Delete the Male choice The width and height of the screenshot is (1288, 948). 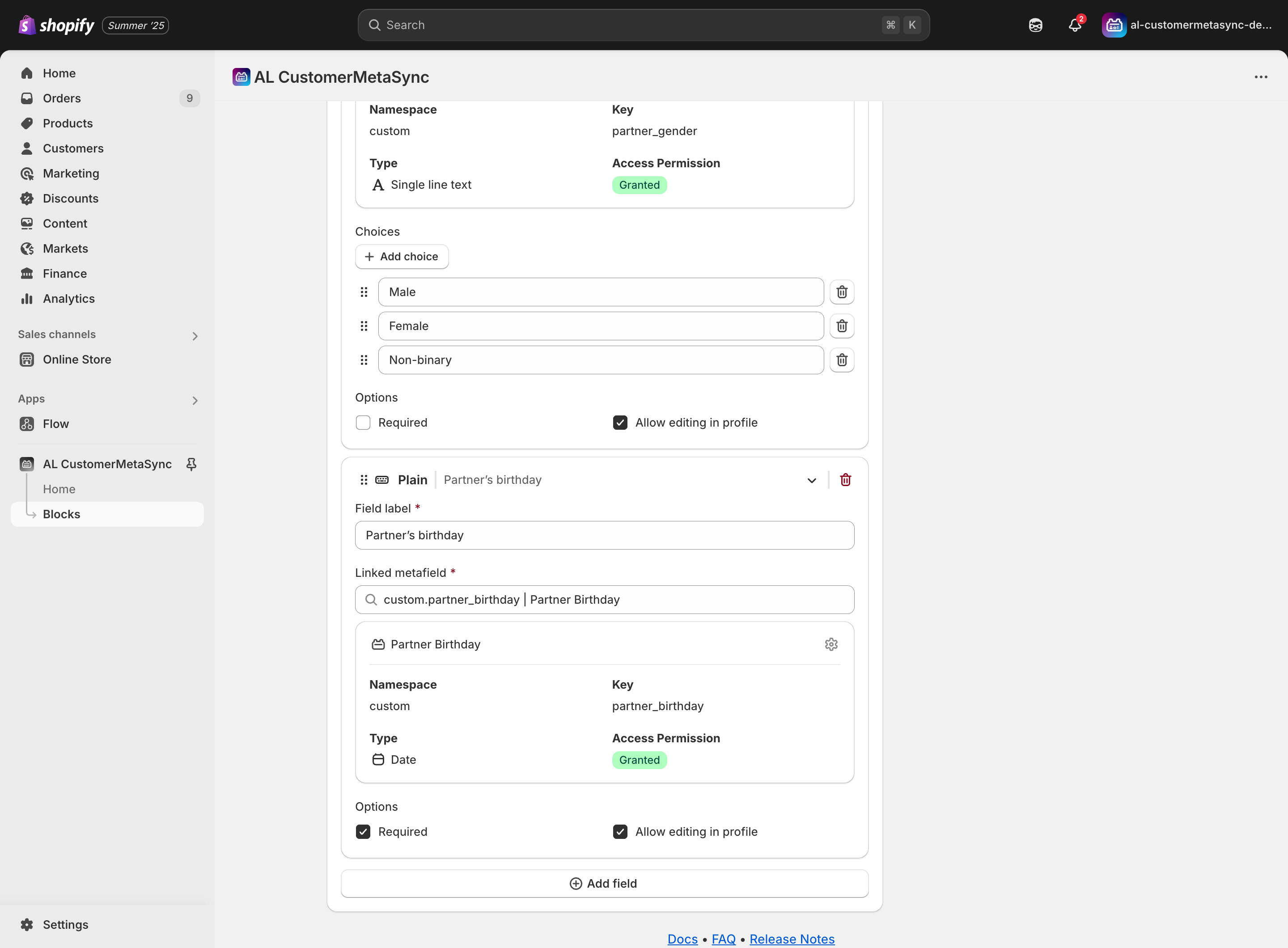841,292
